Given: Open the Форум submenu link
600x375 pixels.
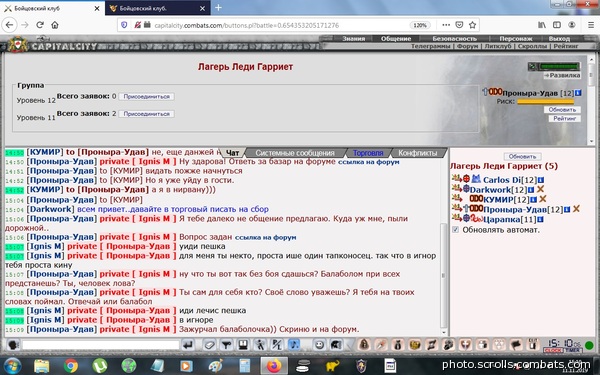Looking at the screenshot, I should [467, 46].
